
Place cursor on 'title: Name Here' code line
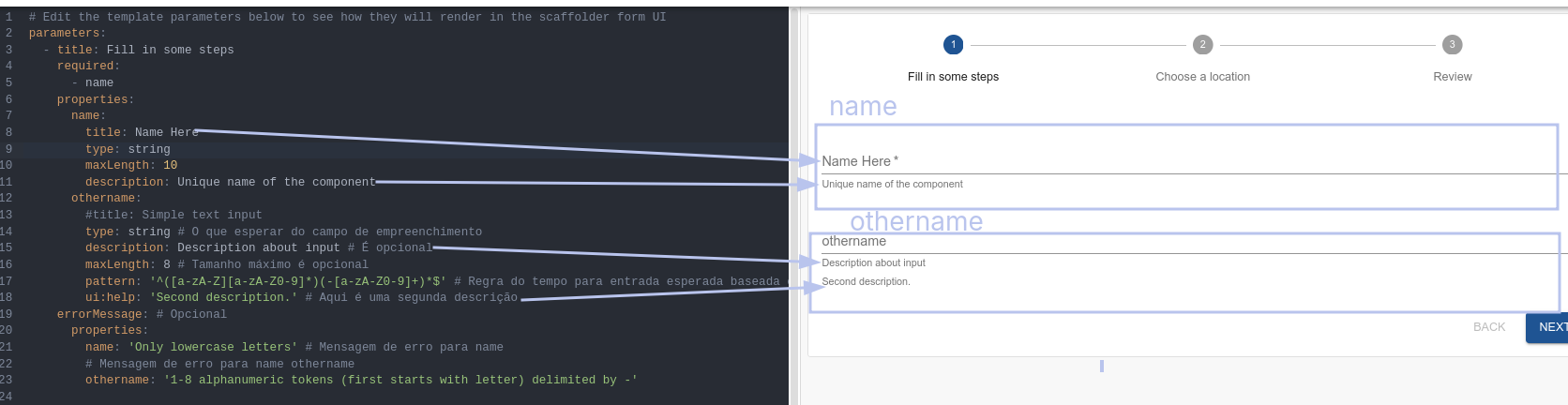coord(142,133)
